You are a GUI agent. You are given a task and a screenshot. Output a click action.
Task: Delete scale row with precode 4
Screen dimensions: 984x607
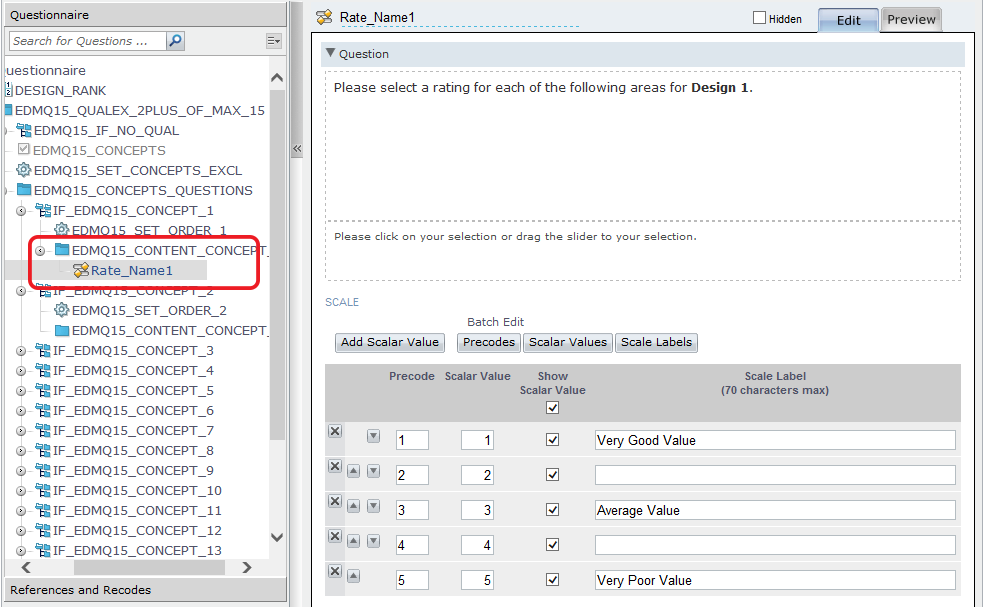[x=335, y=537]
